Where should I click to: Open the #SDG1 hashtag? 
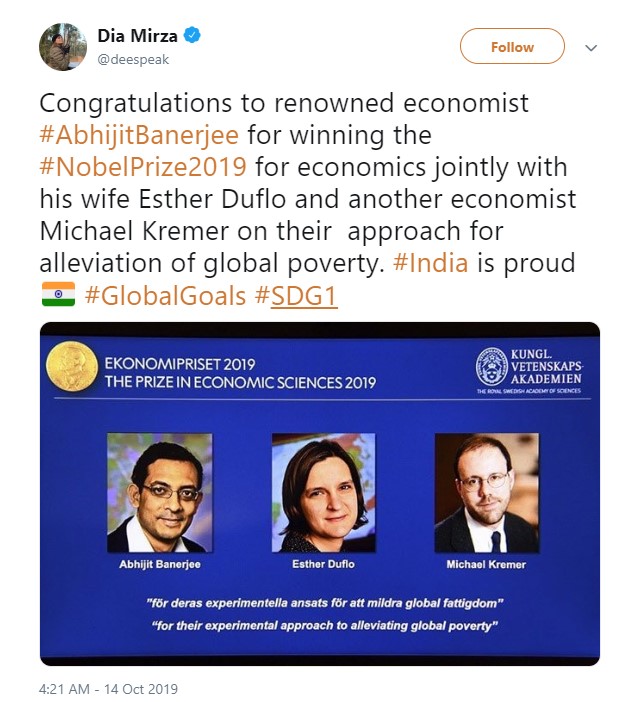[304, 296]
